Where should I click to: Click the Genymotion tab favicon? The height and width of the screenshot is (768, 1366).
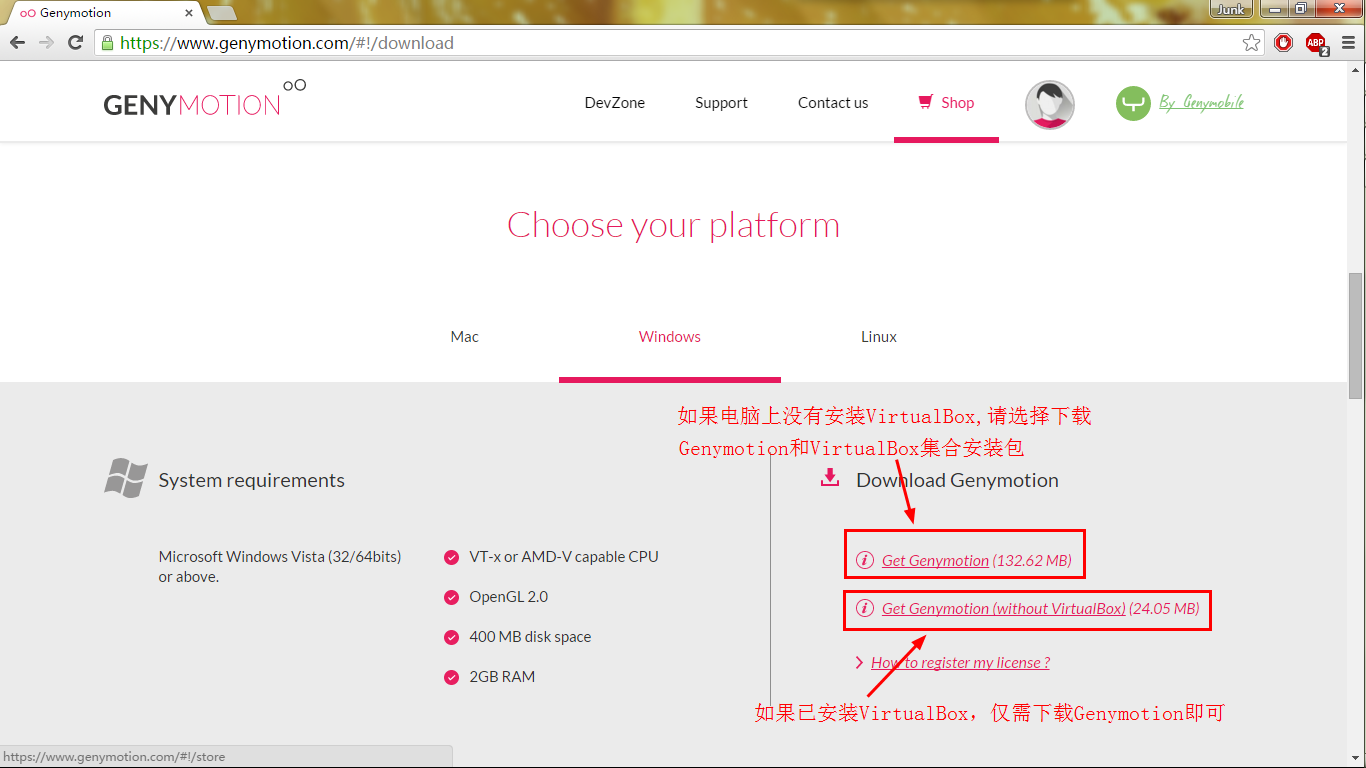point(28,13)
